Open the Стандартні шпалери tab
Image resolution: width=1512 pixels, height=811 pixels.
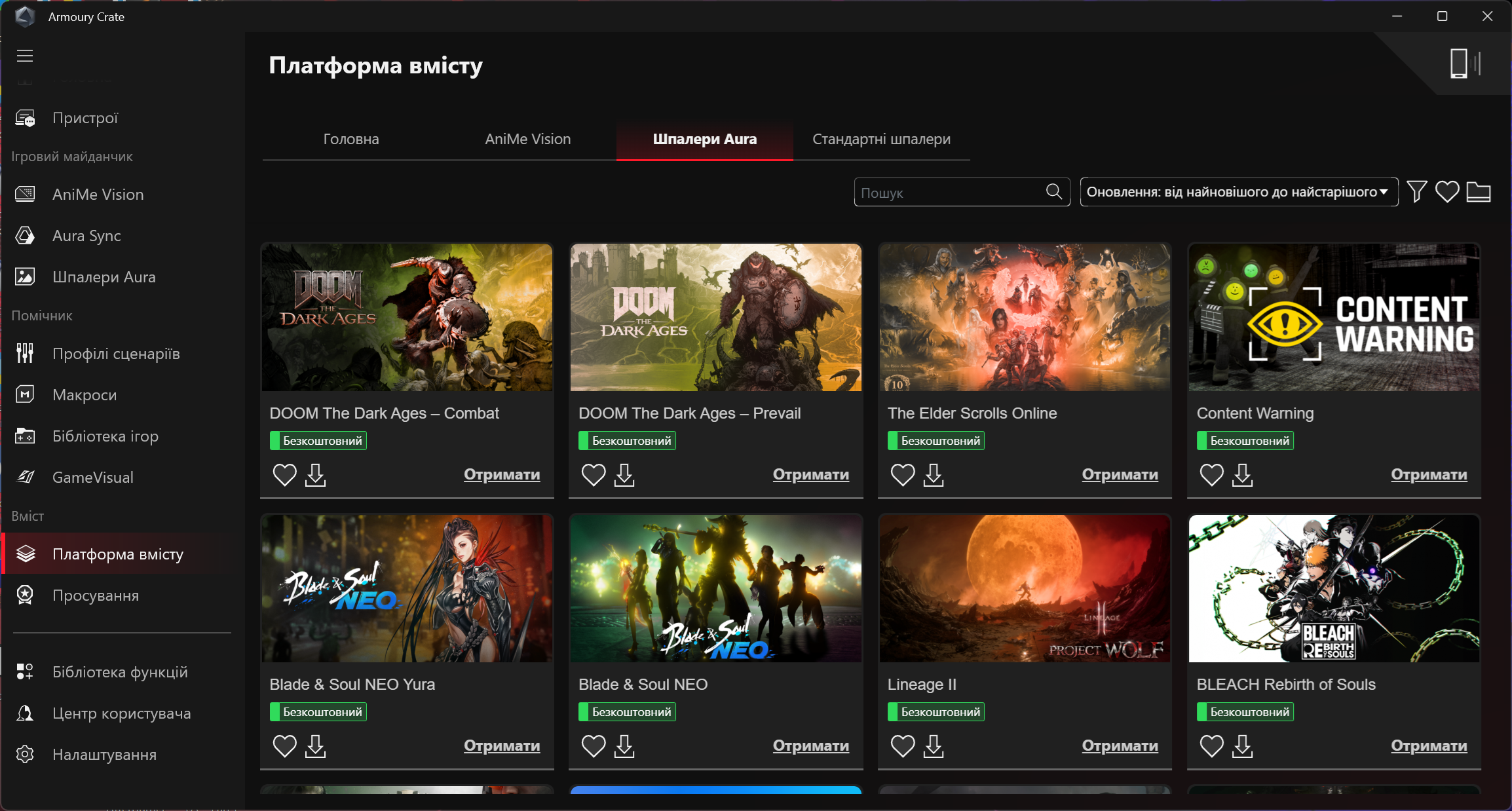(x=881, y=139)
